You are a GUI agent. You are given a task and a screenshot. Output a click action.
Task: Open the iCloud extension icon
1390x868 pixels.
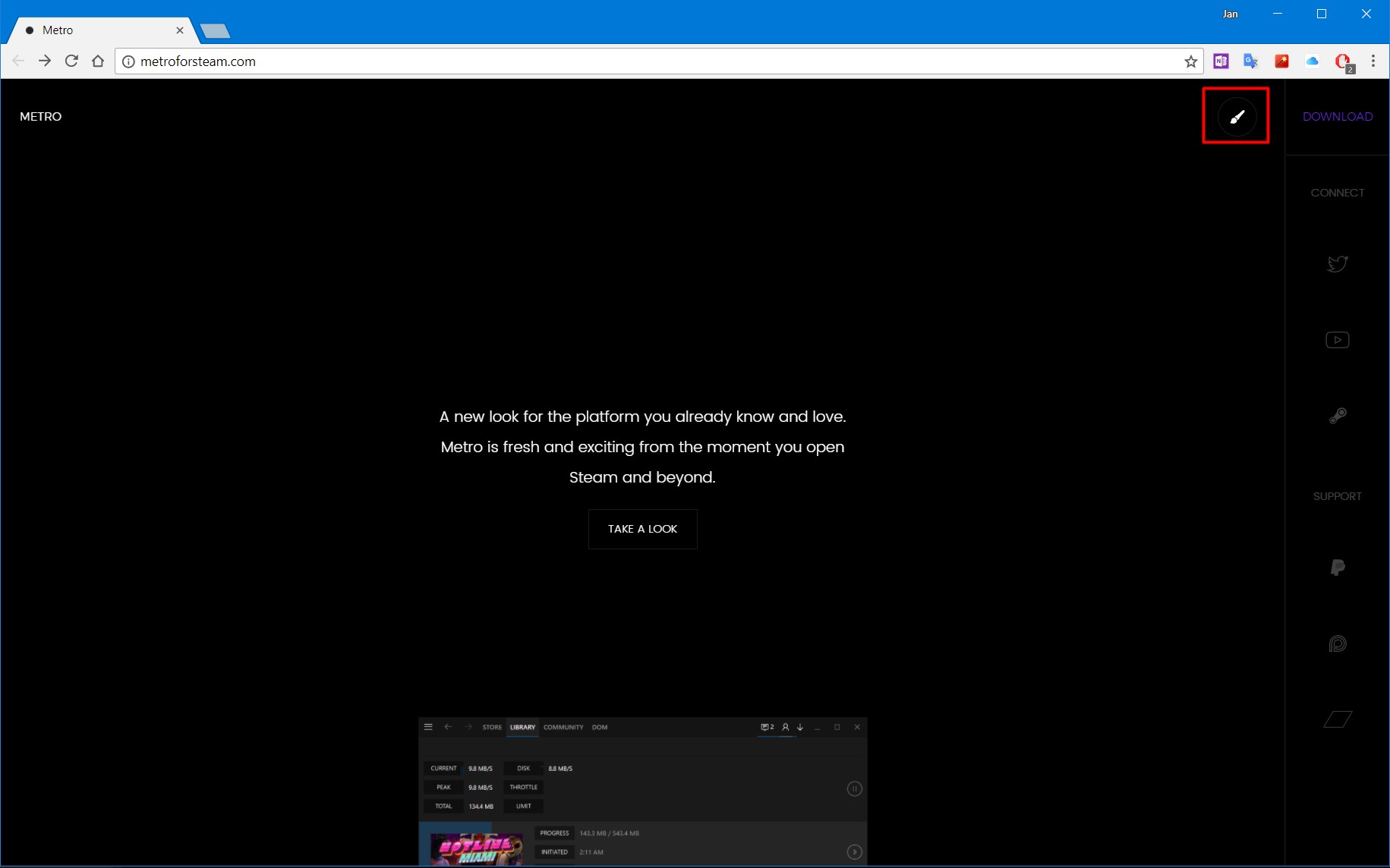[x=1312, y=61]
